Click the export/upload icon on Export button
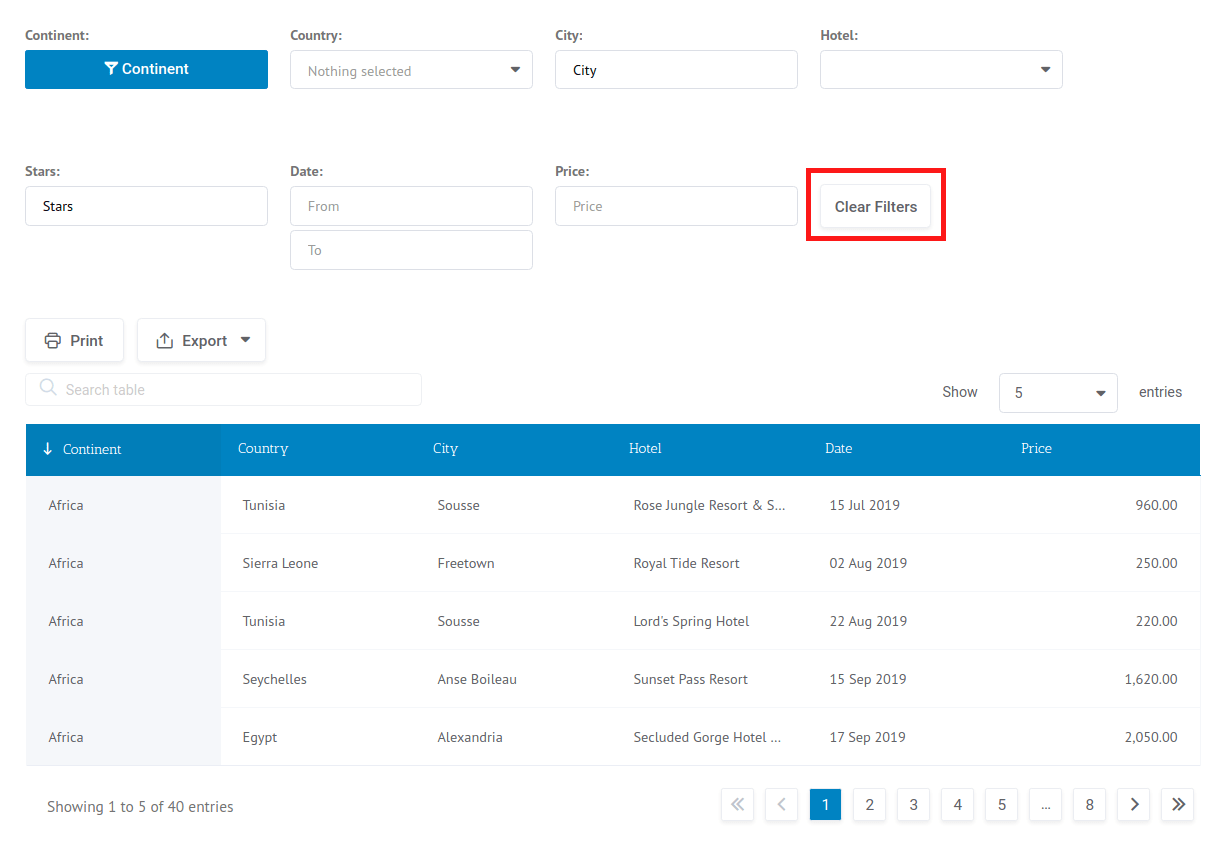 coord(166,340)
